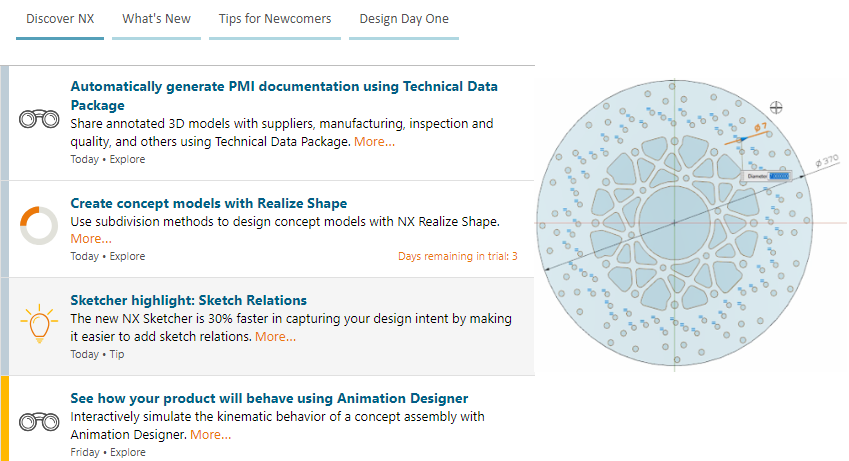Viewport: 849px width, 461px height.
Task: Go to the Design Day One tab
Action: click(x=404, y=19)
